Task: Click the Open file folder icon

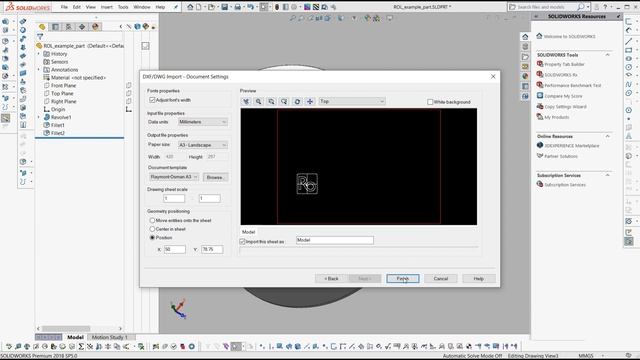Action: pyautogui.click(x=211, y=7)
